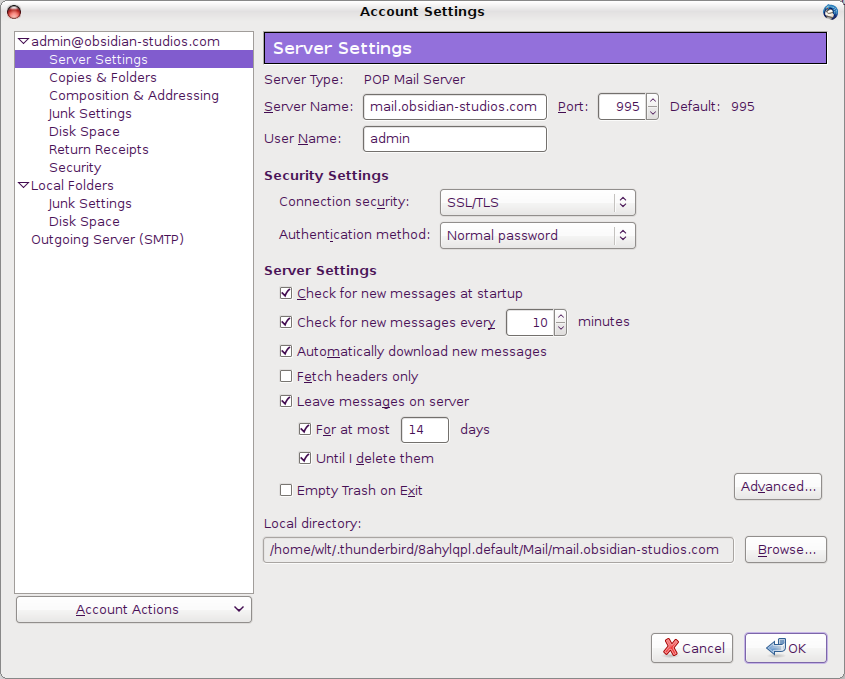Viewport: 845px width, 679px height.
Task: Open Security settings in sidebar
Action: [75, 168]
